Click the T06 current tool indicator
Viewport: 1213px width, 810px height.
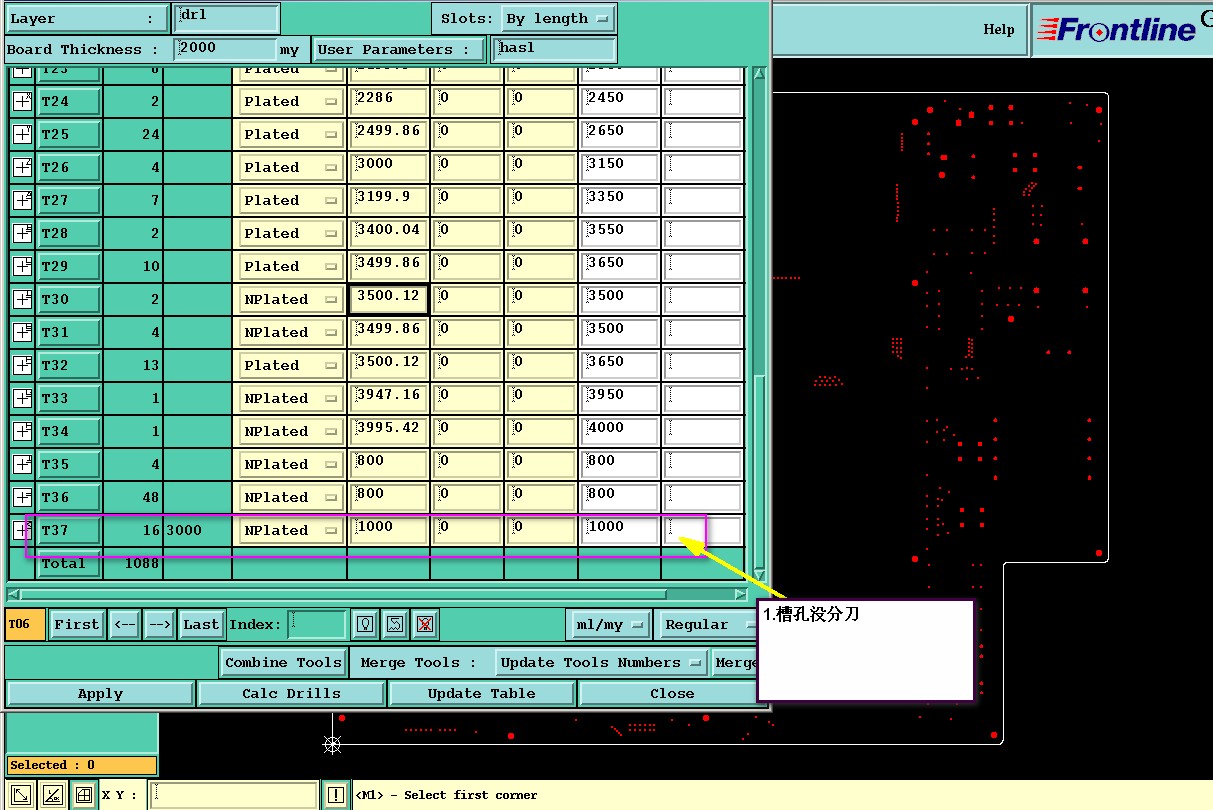point(24,625)
